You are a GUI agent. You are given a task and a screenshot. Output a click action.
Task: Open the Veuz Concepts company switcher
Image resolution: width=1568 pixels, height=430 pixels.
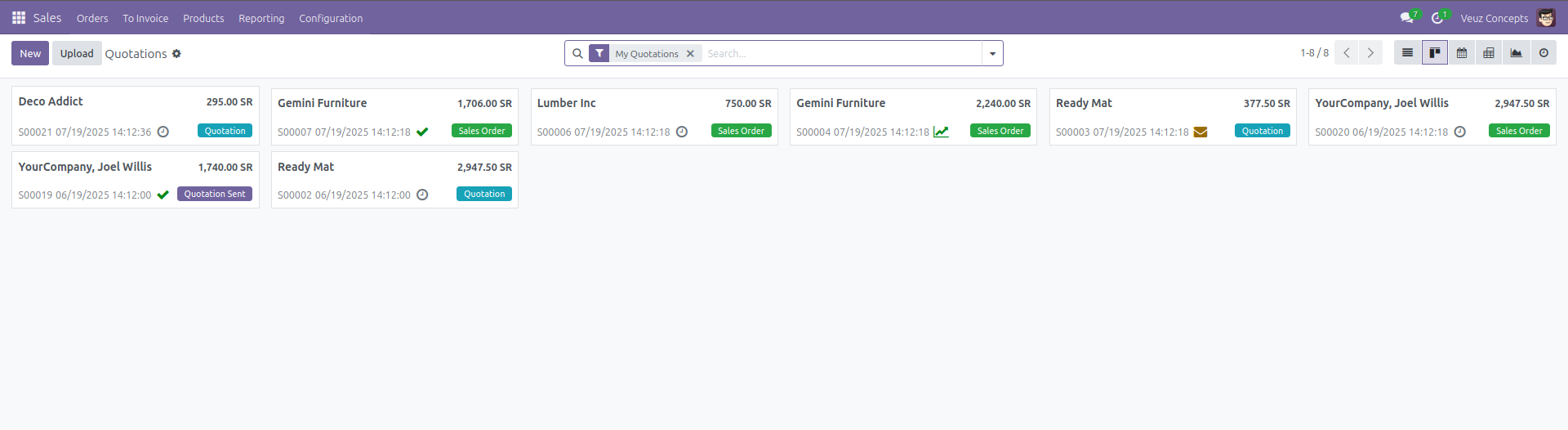point(1494,18)
